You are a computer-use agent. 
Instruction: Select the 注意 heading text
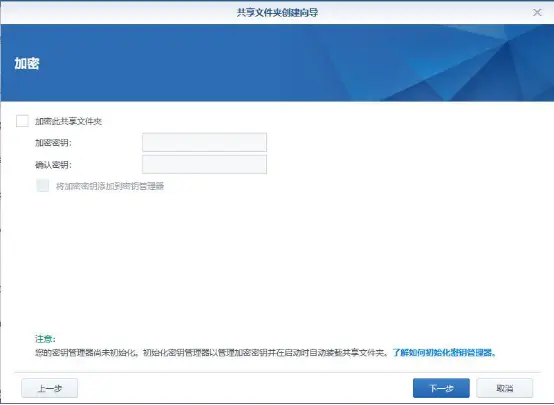[45, 339]
